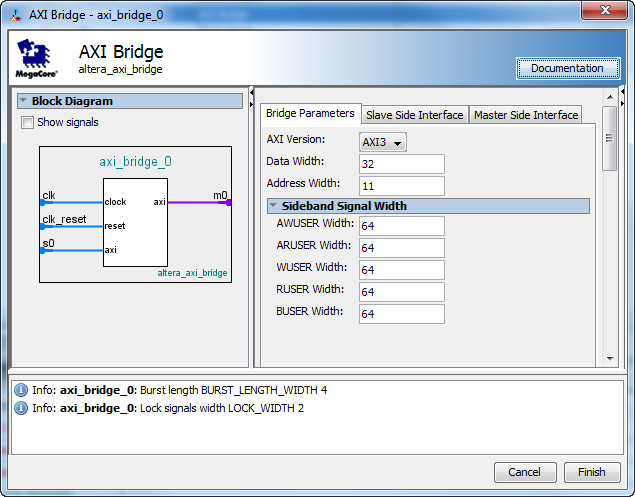Open the Documentation button
Viewport: 635px width, 497px height.
(x=567, y=68)
